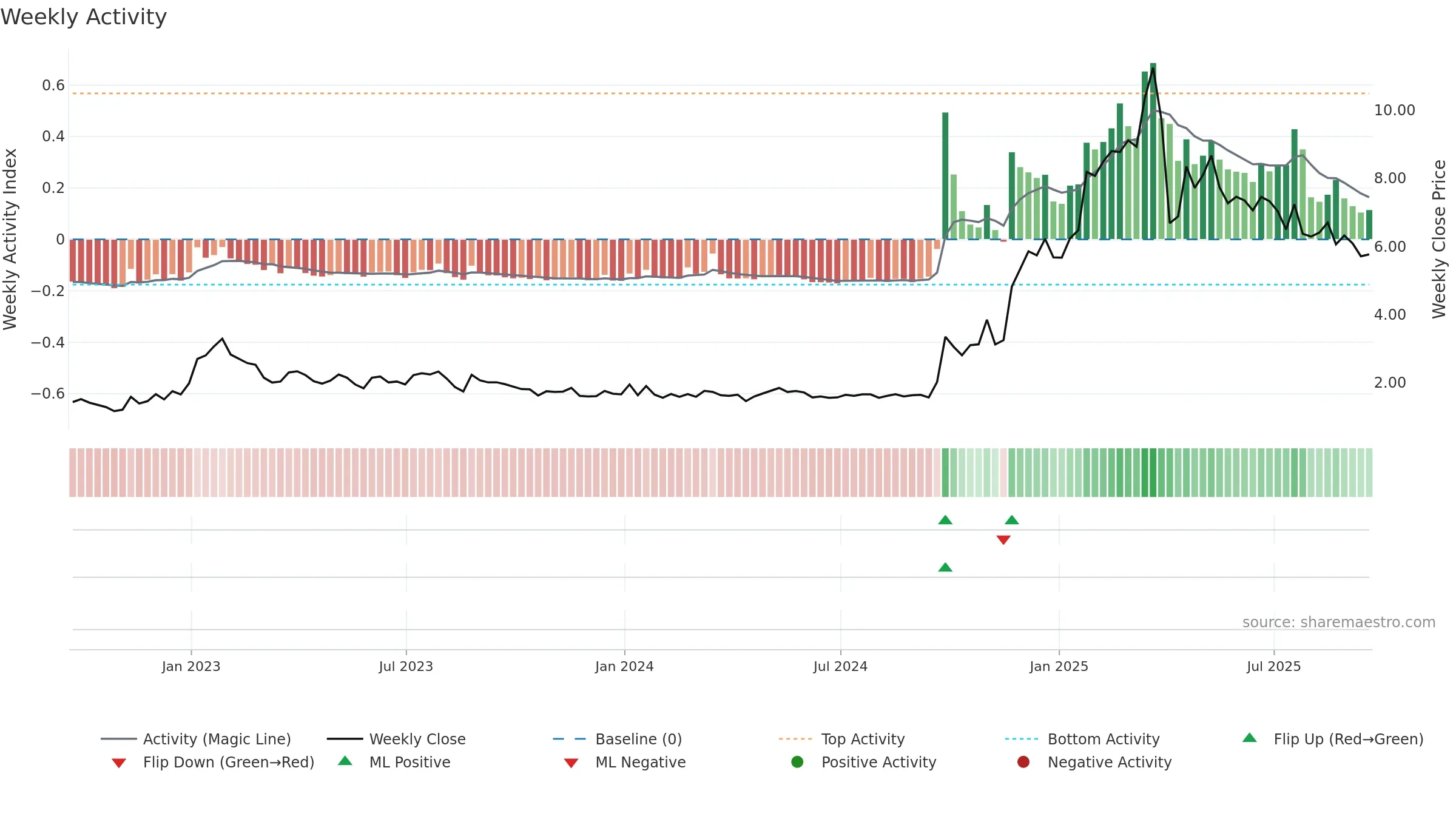Image resolution: width=1456 pixels, height=819 pixels.
Task: Click the Negative Activity red circle icon
Action: 1023,761
